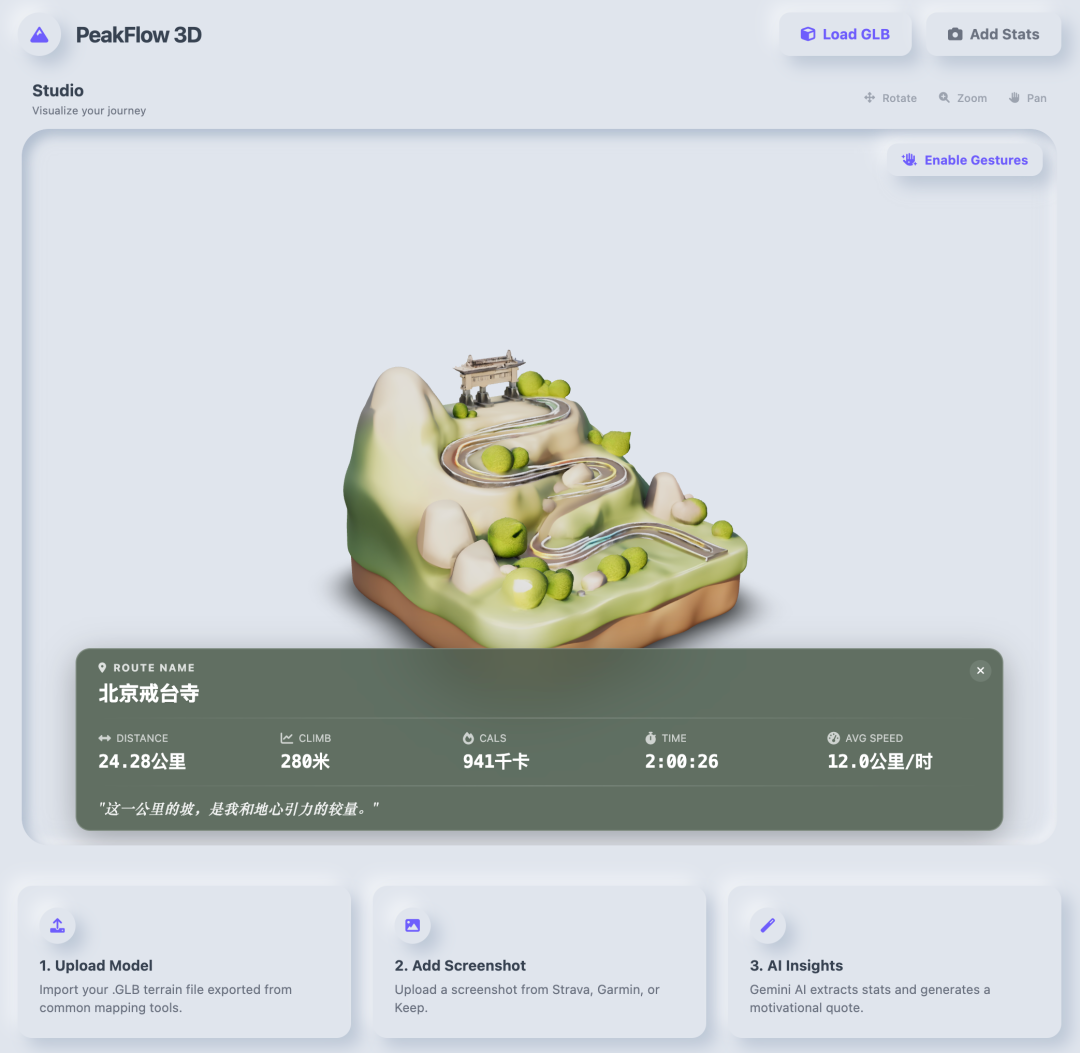1080x1053 pixels.
Task: Click the magic wand AI Insights icon
Action: tap(767, 925)
